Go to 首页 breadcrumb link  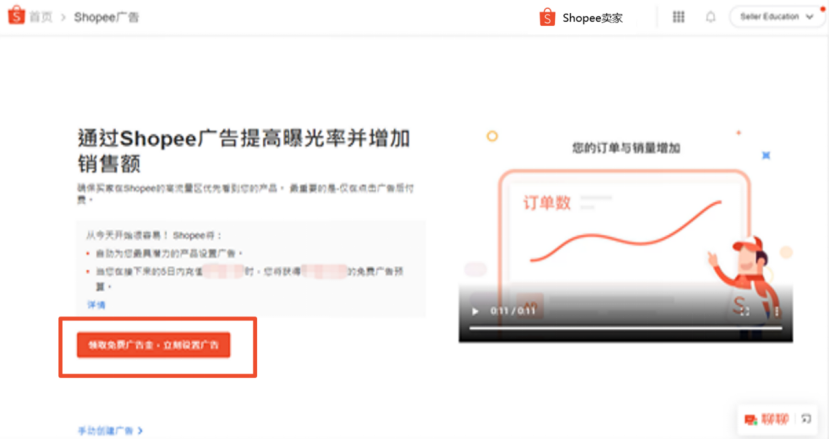point(41,17)
